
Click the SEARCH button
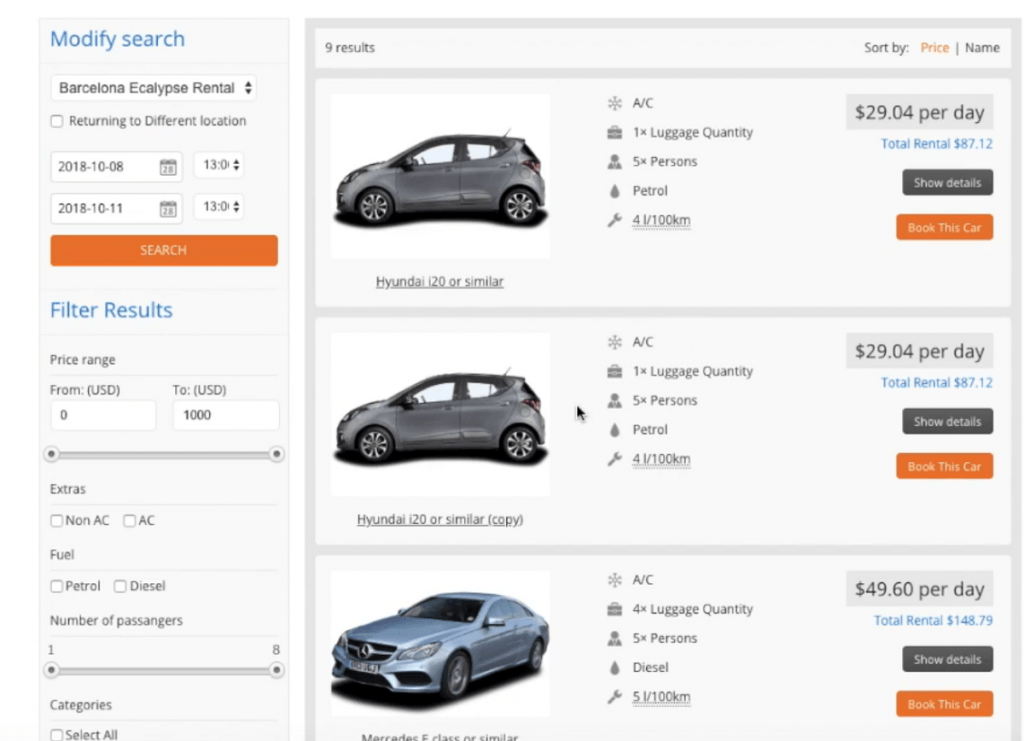coord(163,250)
